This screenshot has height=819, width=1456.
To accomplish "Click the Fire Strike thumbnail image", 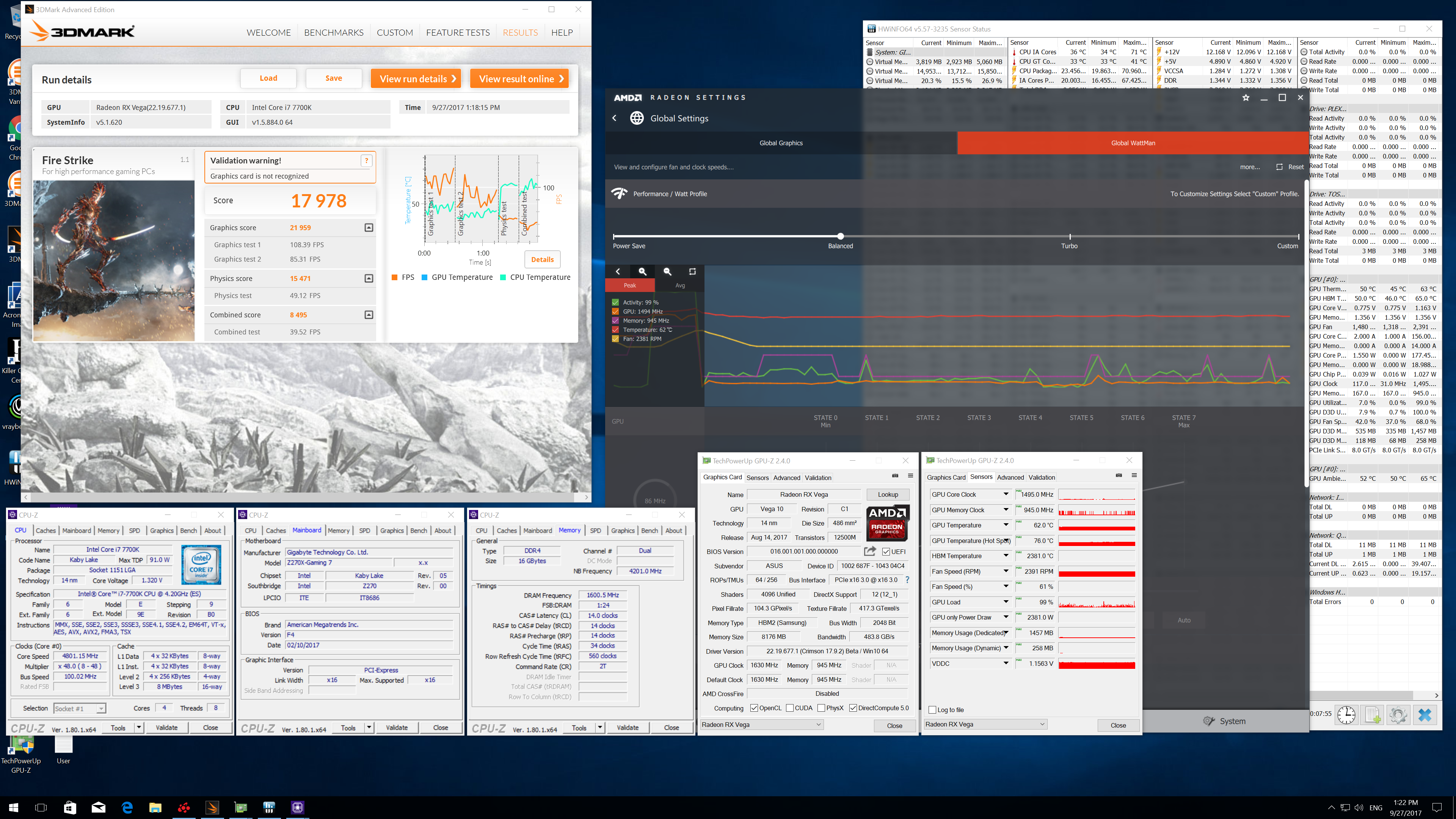I will point(114,260).
